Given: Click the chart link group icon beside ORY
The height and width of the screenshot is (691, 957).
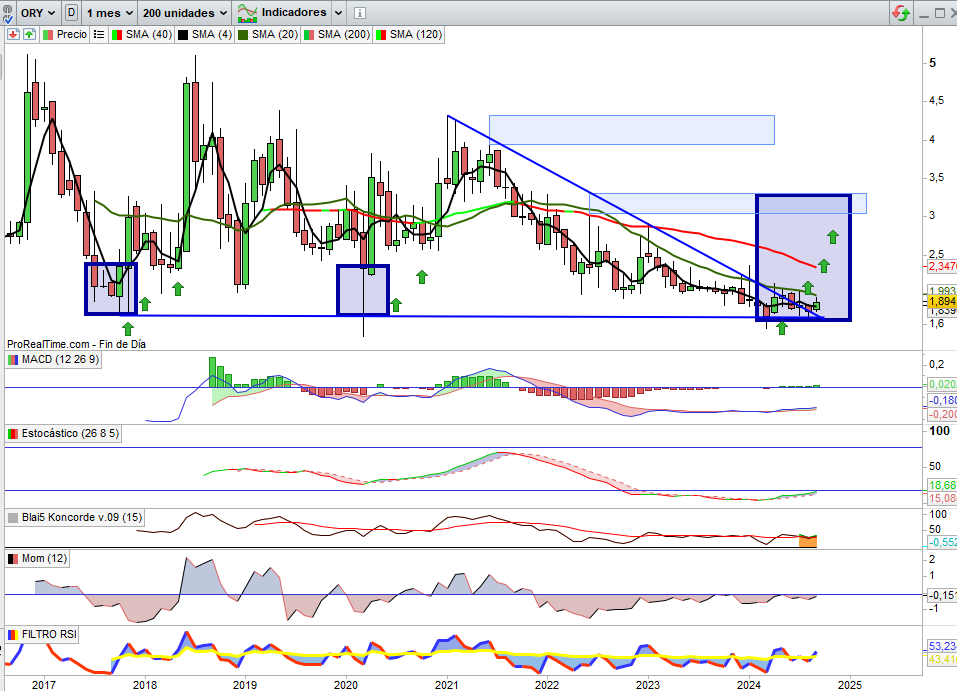Looking at the screenshot, I should coord(7,12).
